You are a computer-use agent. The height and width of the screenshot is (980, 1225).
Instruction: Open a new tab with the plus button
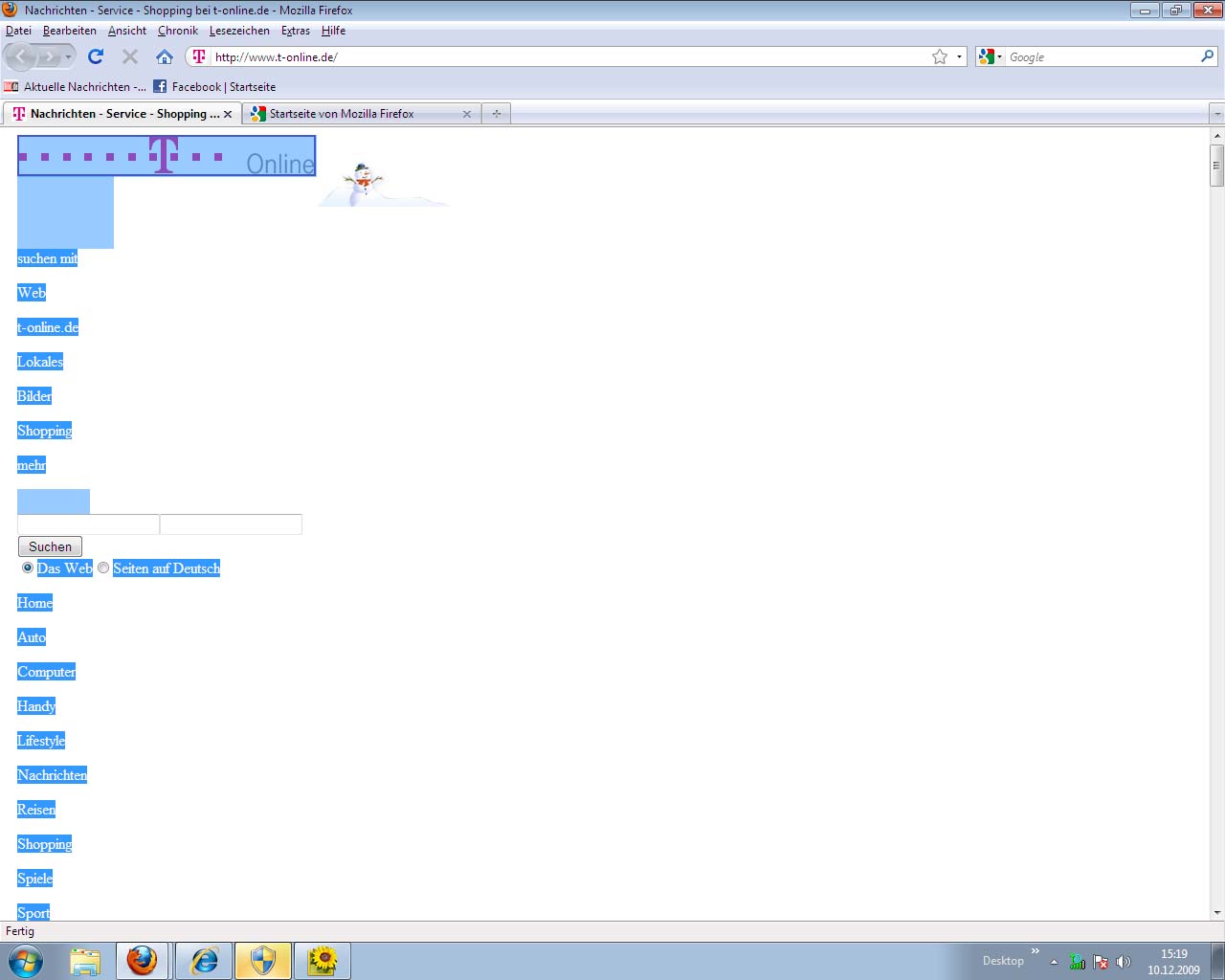(496, 114)
